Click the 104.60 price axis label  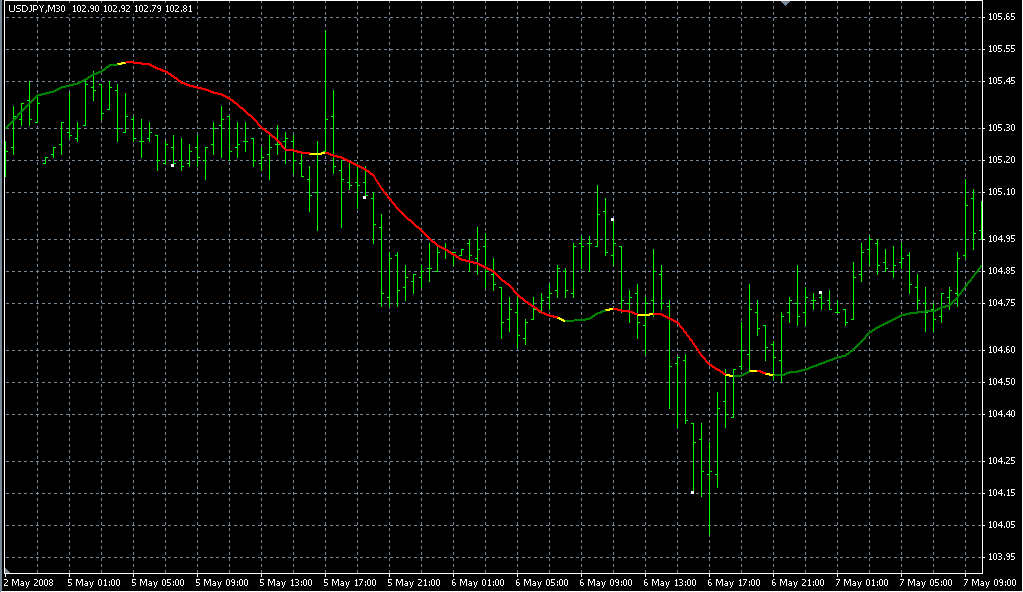click(1001, 350)
